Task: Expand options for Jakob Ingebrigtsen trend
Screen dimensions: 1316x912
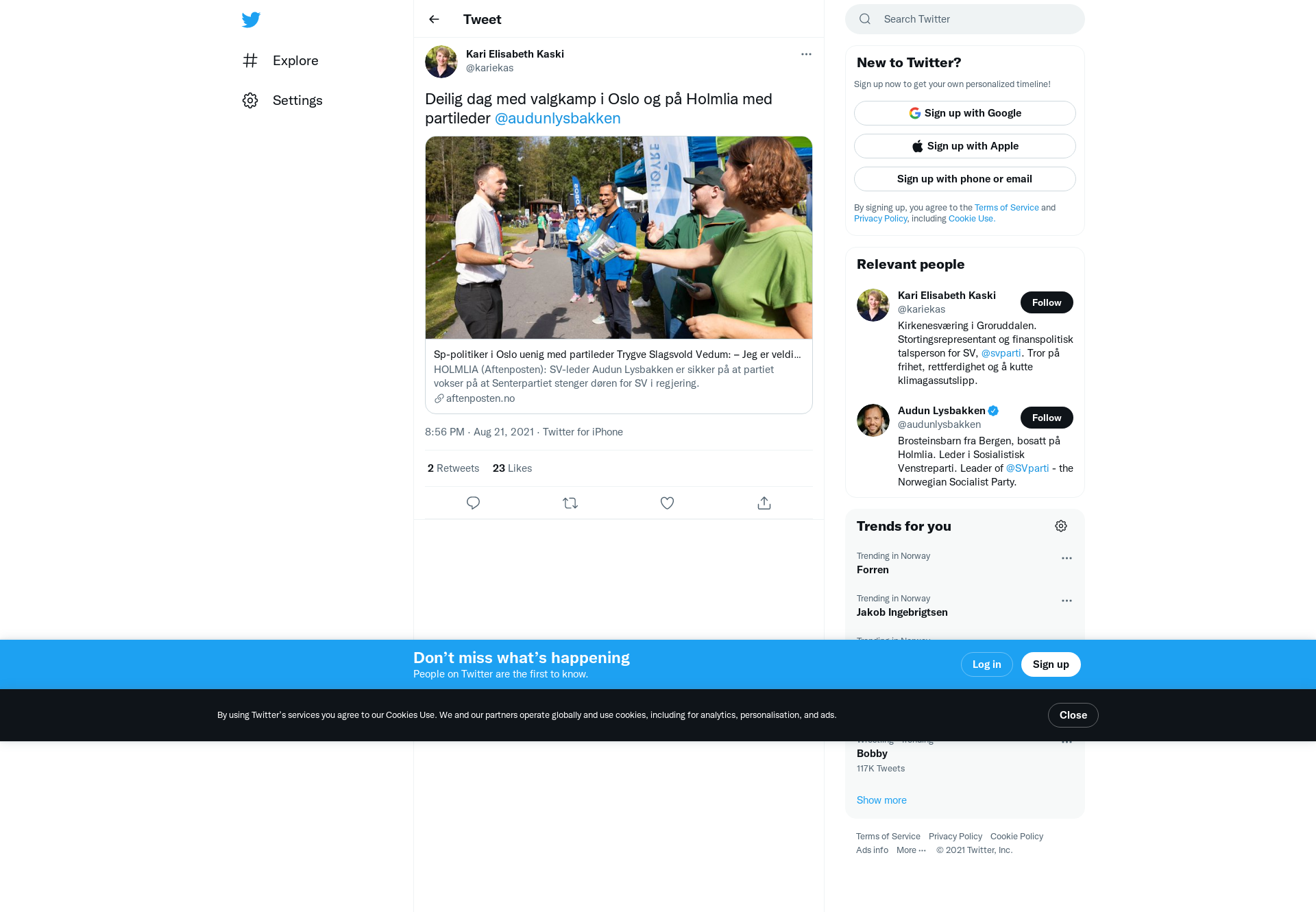Action: [x=1067, y=601]
